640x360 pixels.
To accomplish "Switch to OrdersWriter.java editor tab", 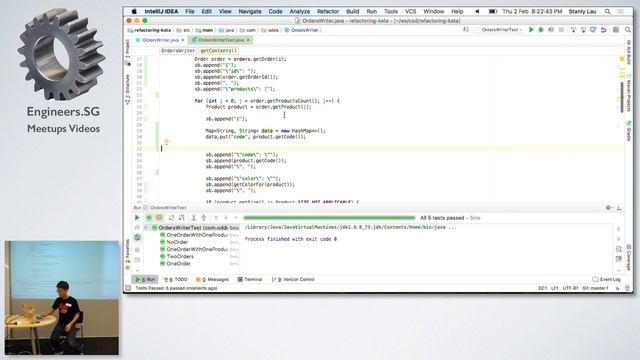I will (160, 40).
